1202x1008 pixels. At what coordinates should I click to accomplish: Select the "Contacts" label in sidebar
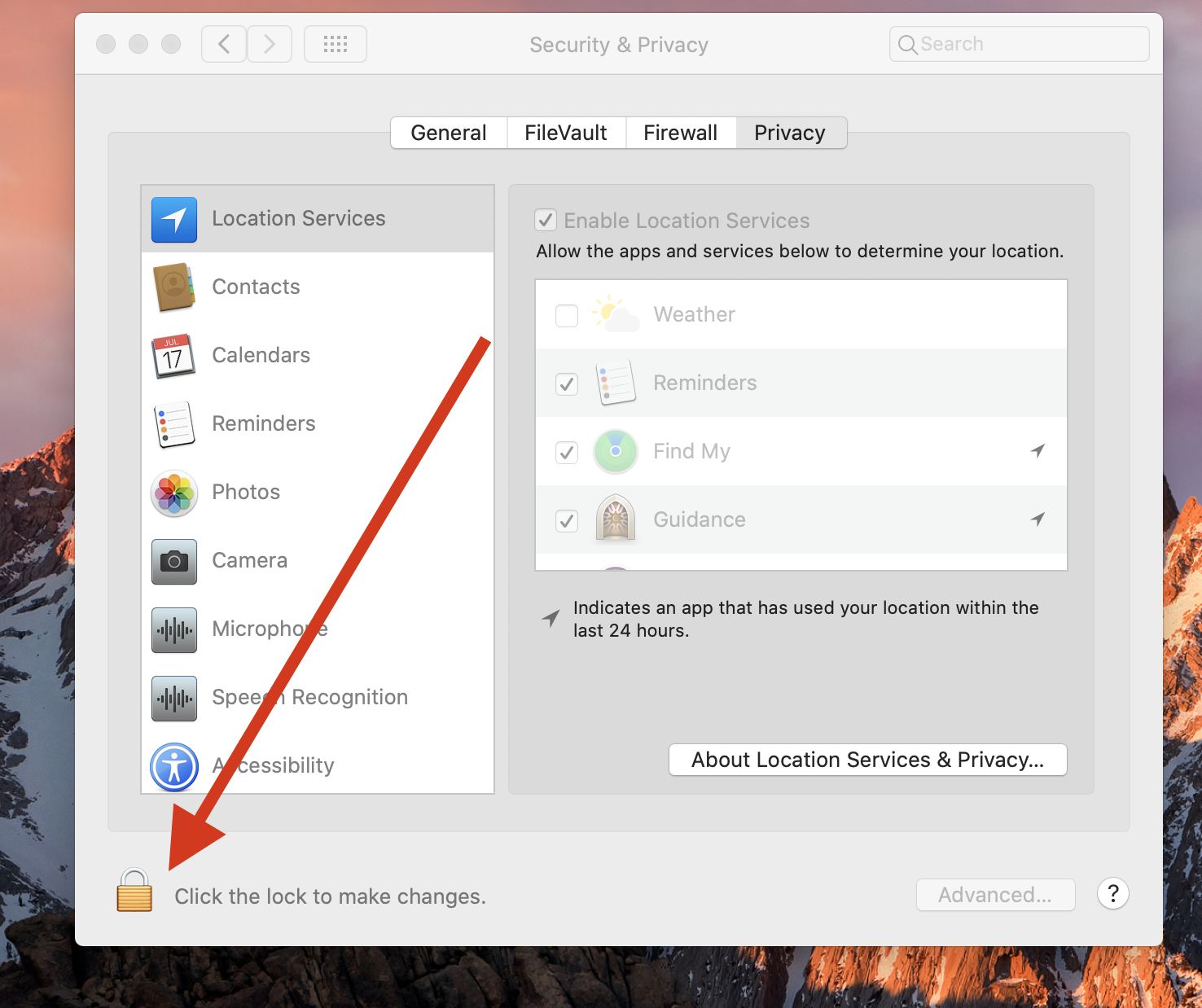point(256,287)
